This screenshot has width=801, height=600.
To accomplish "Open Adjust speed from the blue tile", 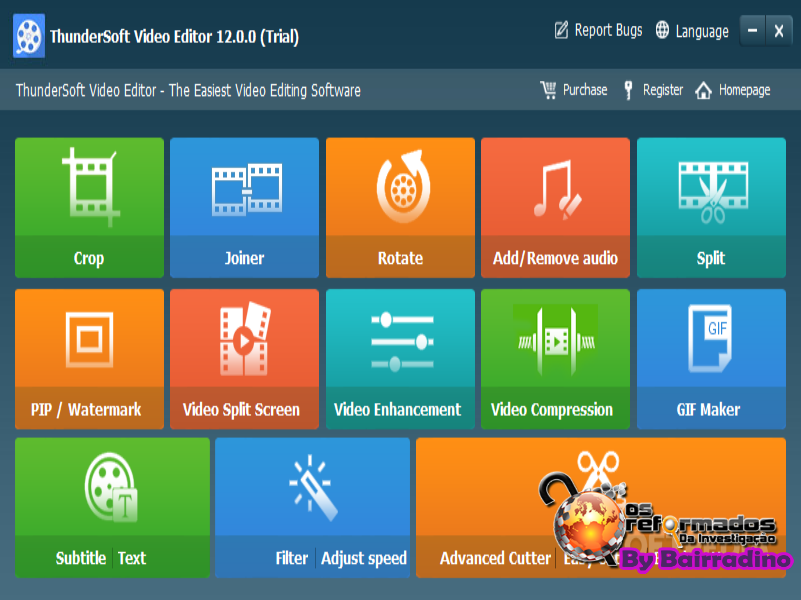I will (364, 559).
